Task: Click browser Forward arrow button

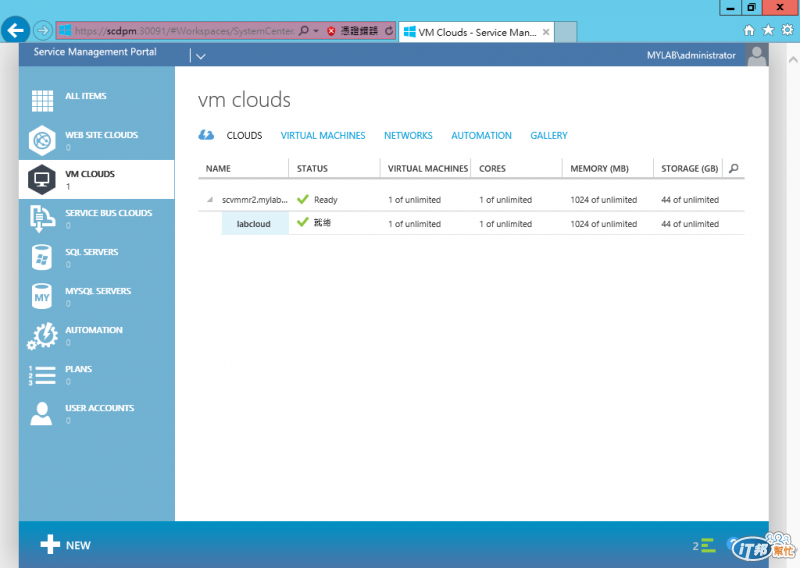Action: [43, 31]
